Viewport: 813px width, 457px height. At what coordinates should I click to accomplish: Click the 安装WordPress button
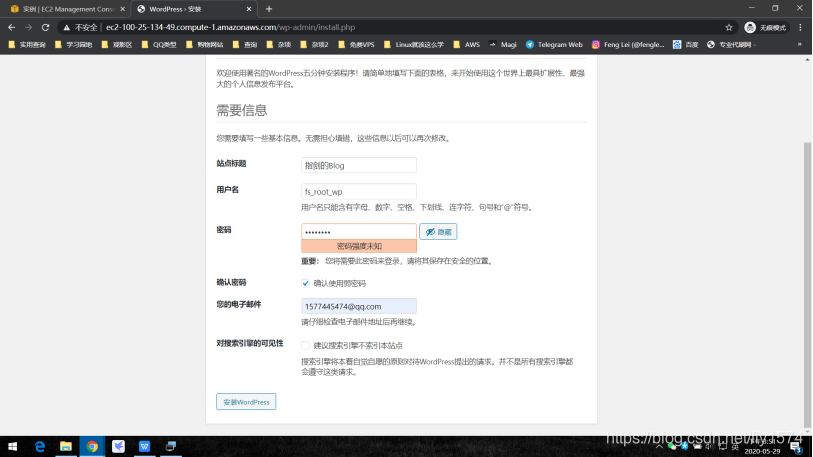point(246,402)
